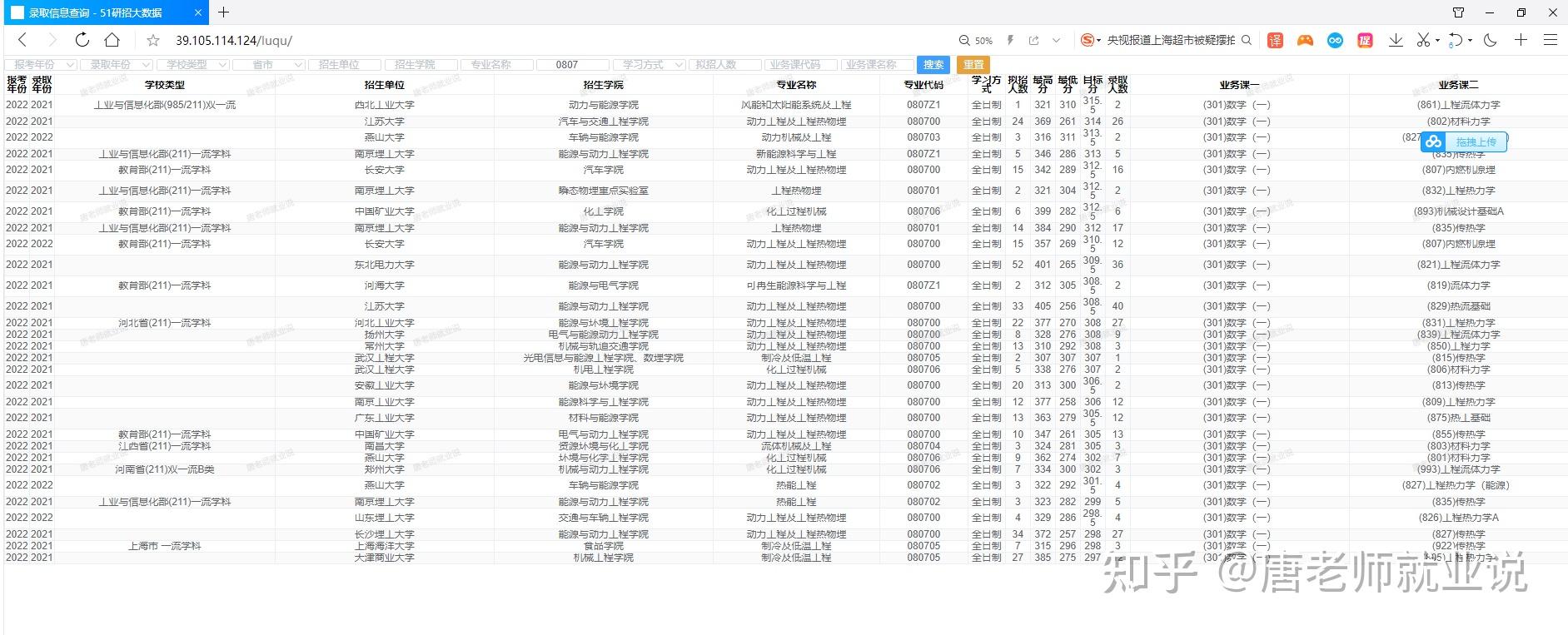
Task: Click the 50% page zoom indicator
Action: tap(976, 40)
